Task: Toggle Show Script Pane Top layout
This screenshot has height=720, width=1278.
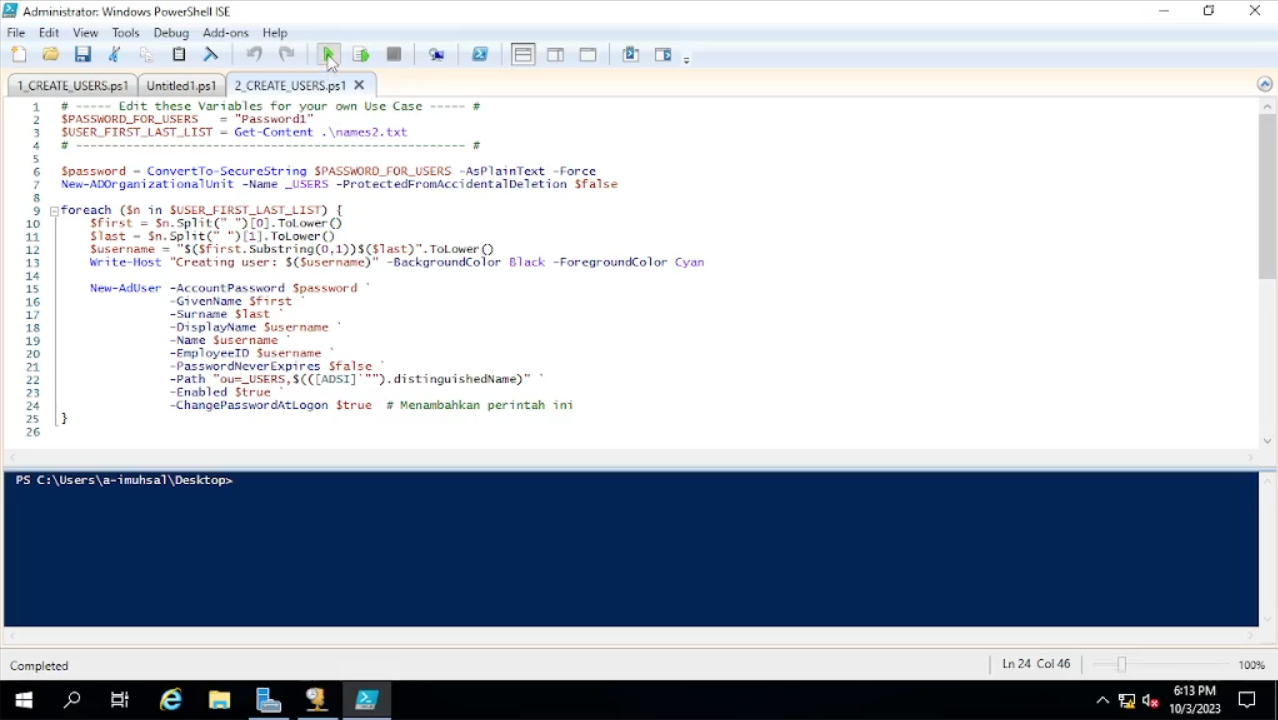Action: (523, 55)
